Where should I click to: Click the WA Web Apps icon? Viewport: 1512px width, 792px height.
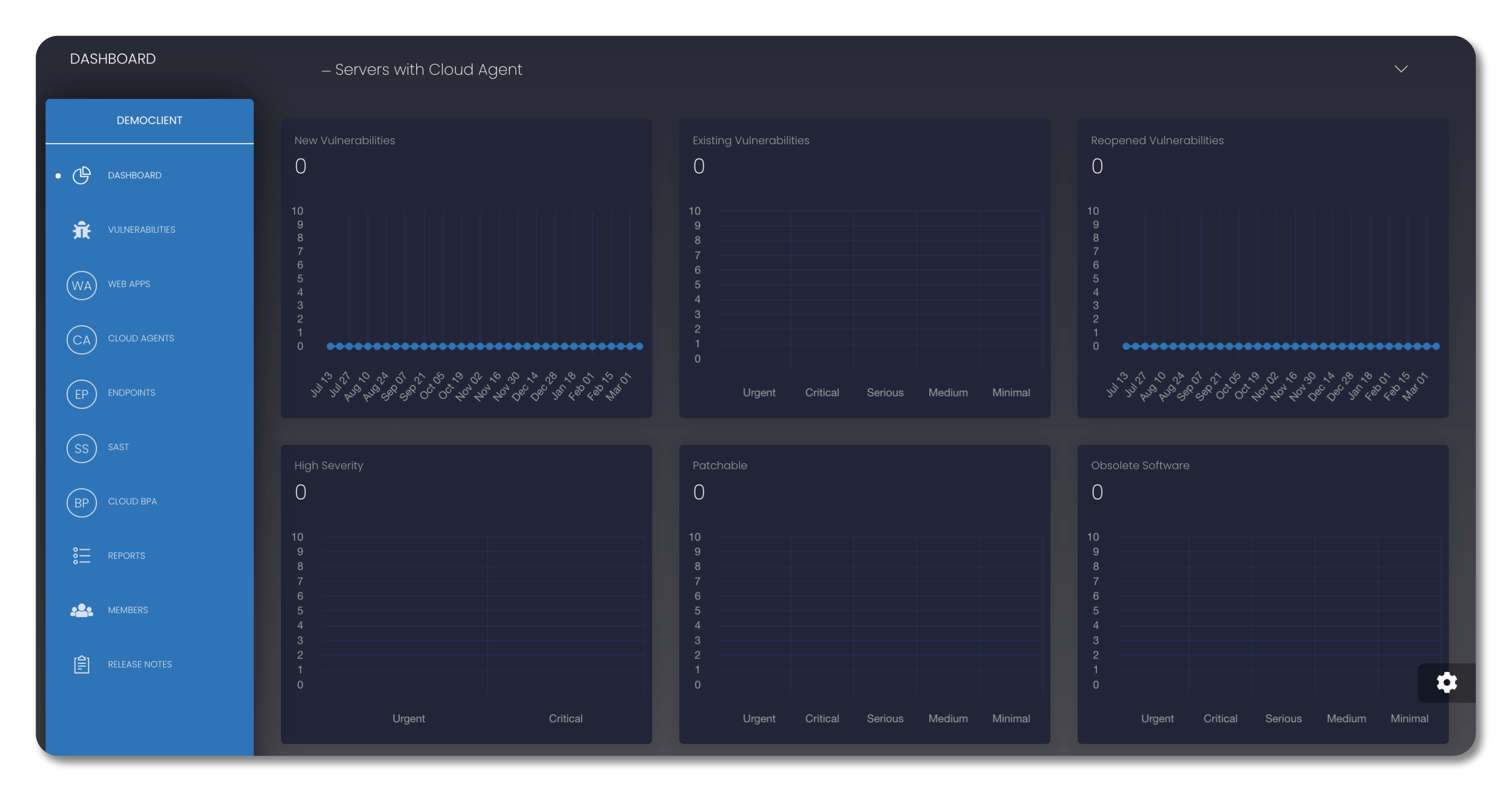82,285
